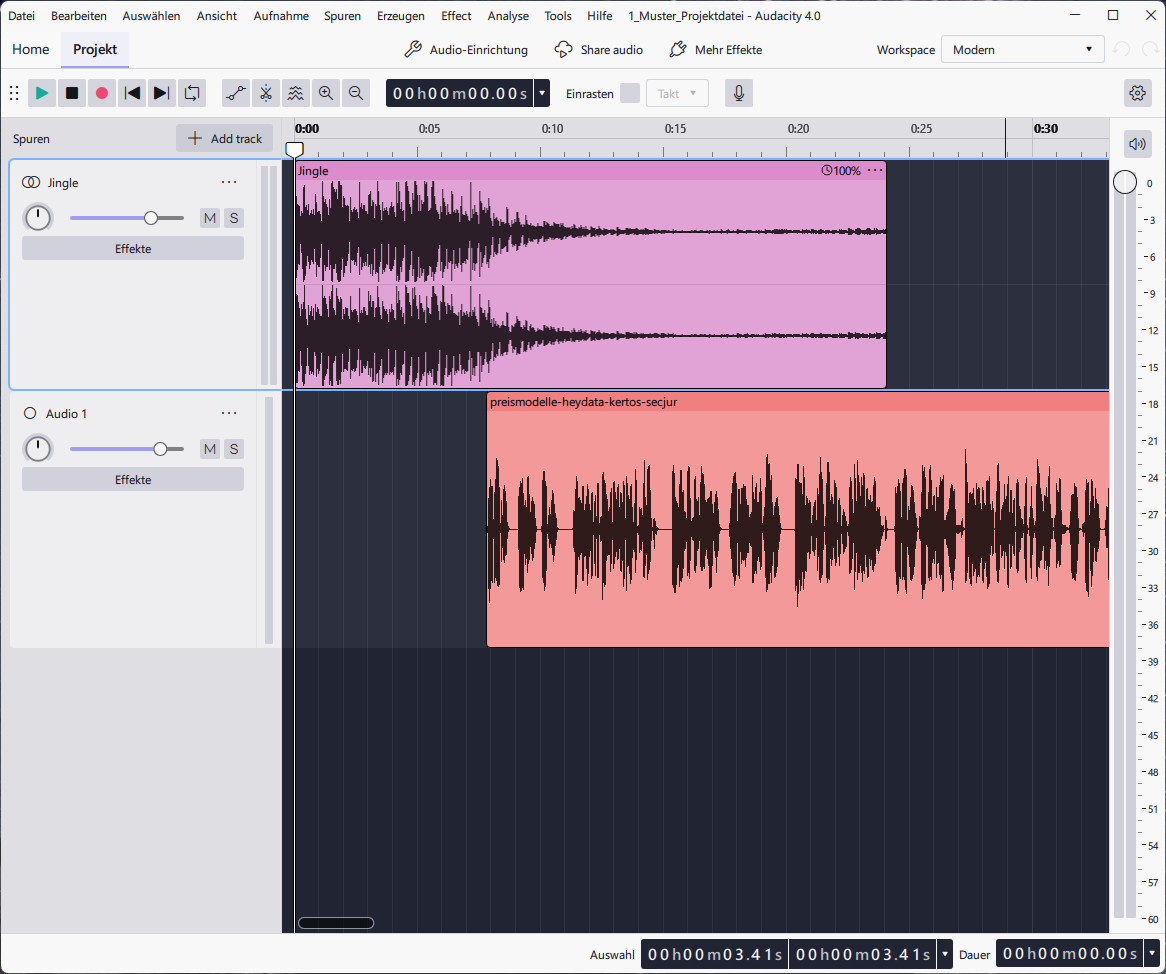Click the microphone input icon
Screen dimensions: 1166x974
click(738, 93)
